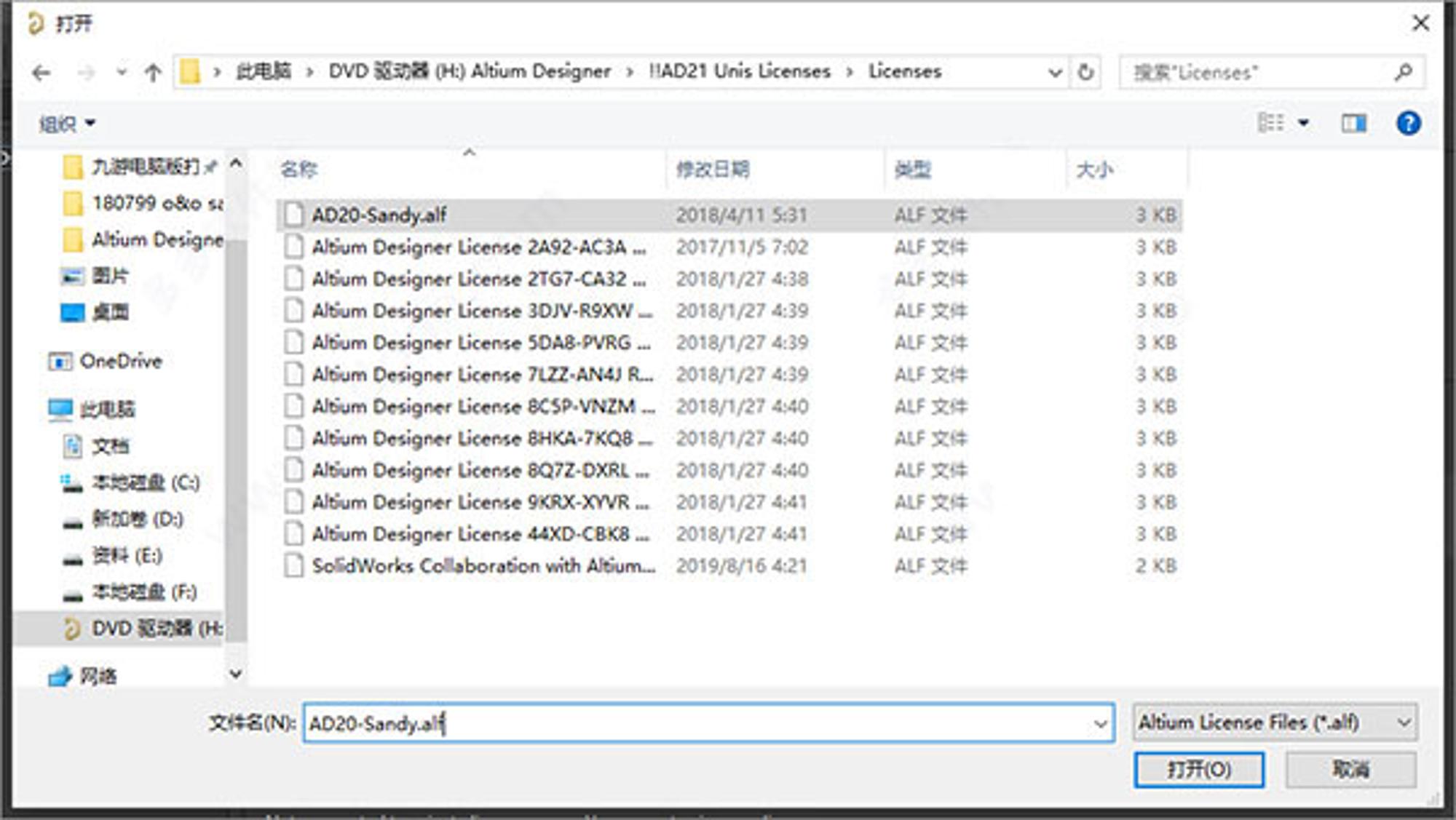This screenshot has height=820, width=1456.
Task: Open the view options dropdown arrow
Action: [1303, 123]
